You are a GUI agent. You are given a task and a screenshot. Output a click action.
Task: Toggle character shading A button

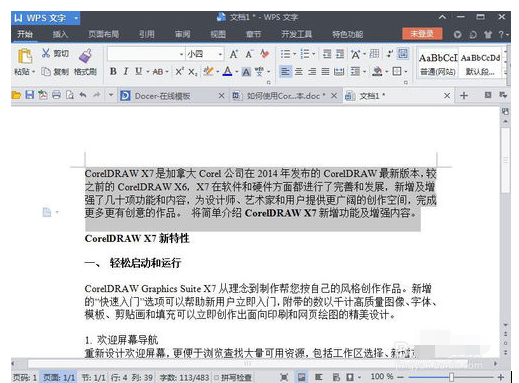click(246, 72)
